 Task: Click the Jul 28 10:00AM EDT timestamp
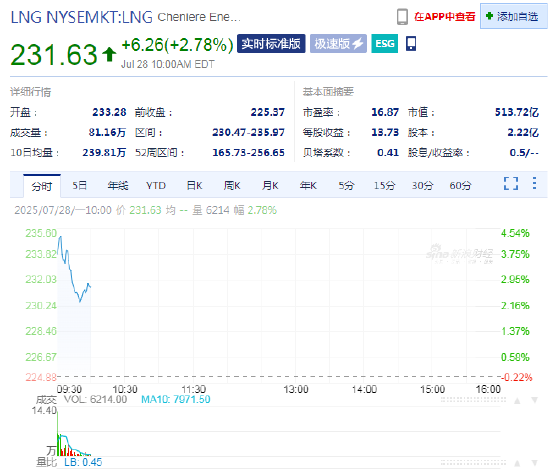click(x=168, y=65)
